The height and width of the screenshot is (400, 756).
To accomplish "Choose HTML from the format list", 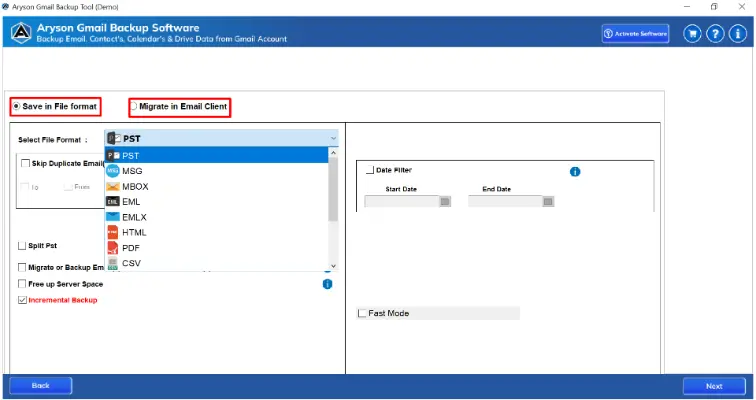I will point(216,233).
